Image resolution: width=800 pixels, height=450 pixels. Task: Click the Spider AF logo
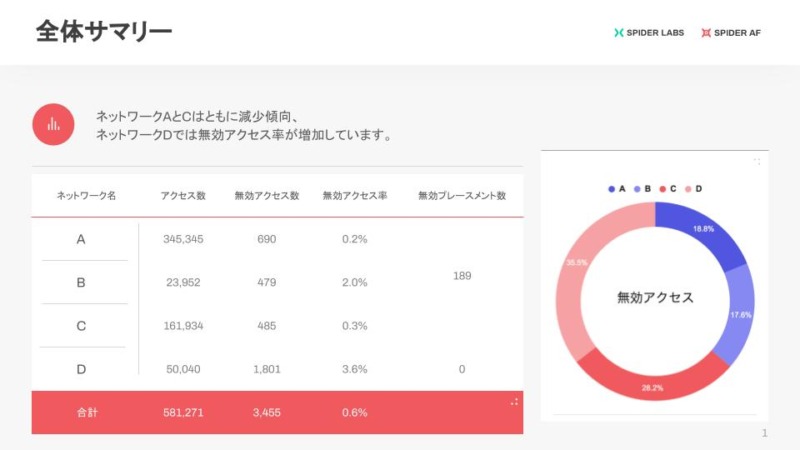(731, 33)
